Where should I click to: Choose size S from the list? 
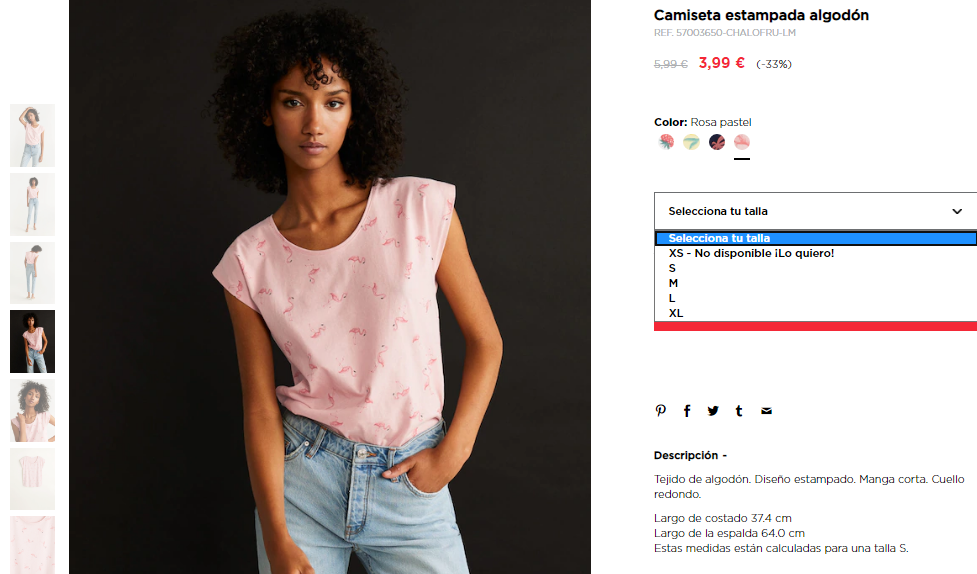(x=816, y=268)
